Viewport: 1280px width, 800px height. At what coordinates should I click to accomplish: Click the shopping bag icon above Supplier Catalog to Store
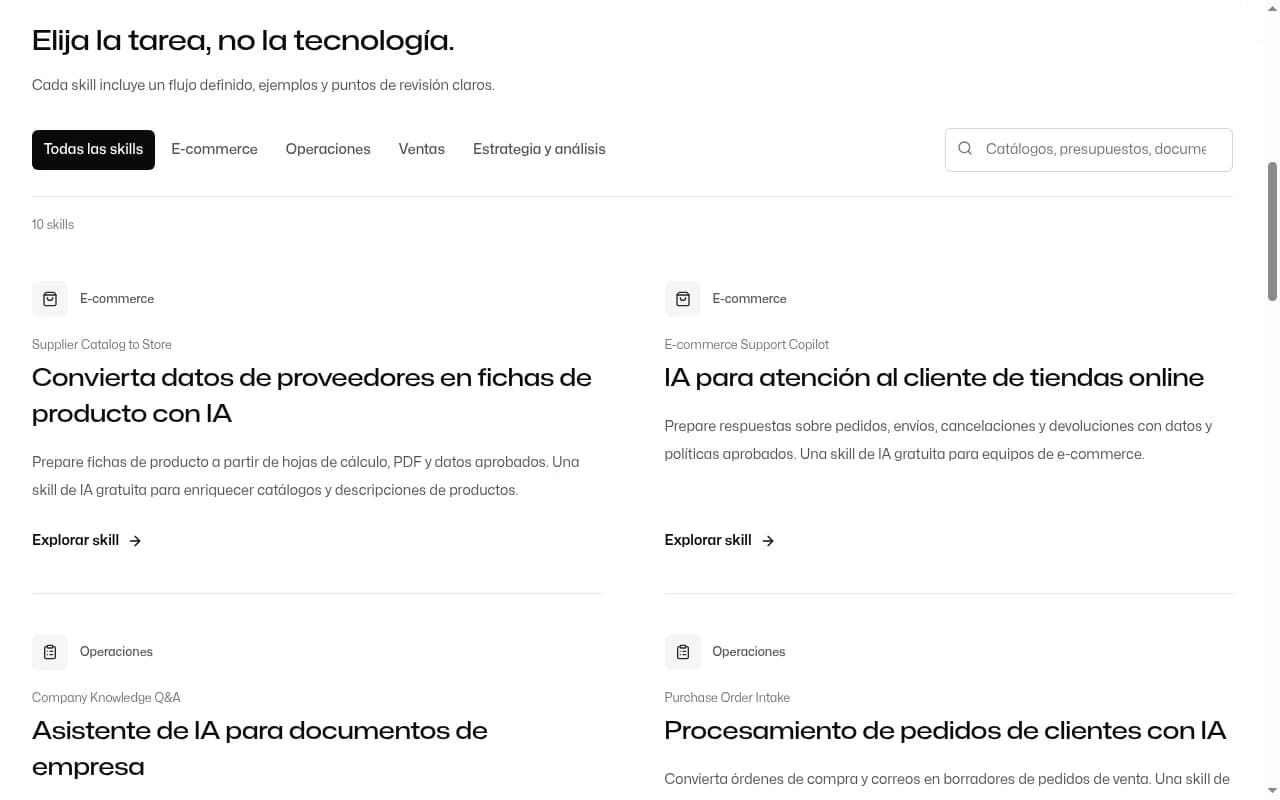pos(50,299)
